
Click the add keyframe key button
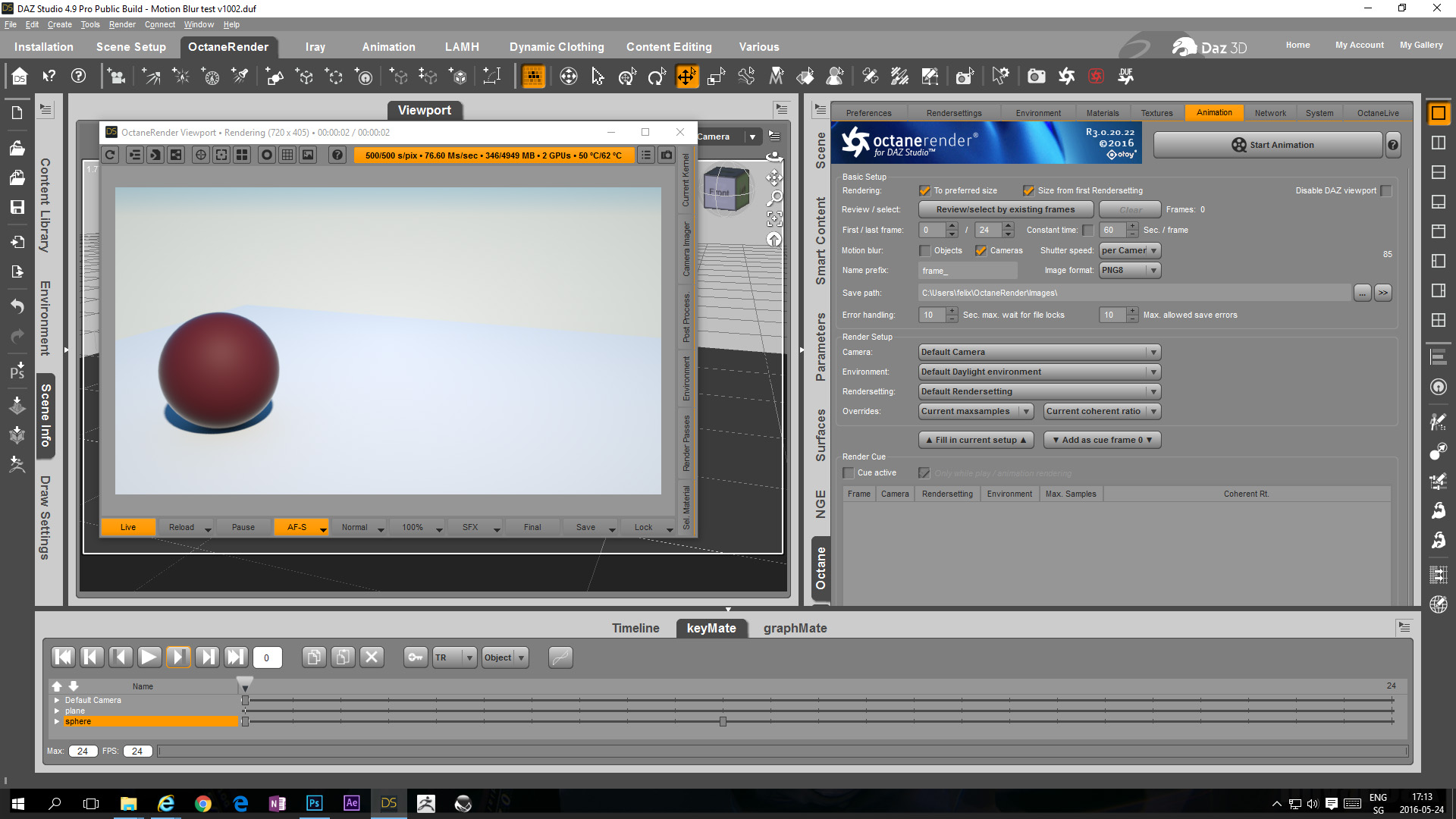(416, 657)
